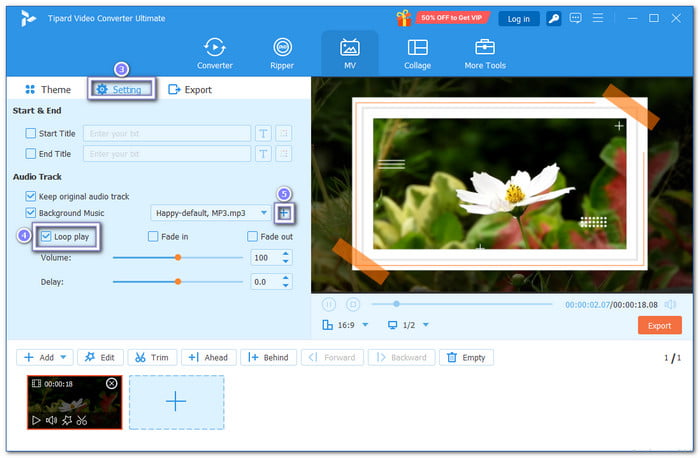700x458 pixels.
Task: Click the Edit toolbar button
Action: [100, 357]
